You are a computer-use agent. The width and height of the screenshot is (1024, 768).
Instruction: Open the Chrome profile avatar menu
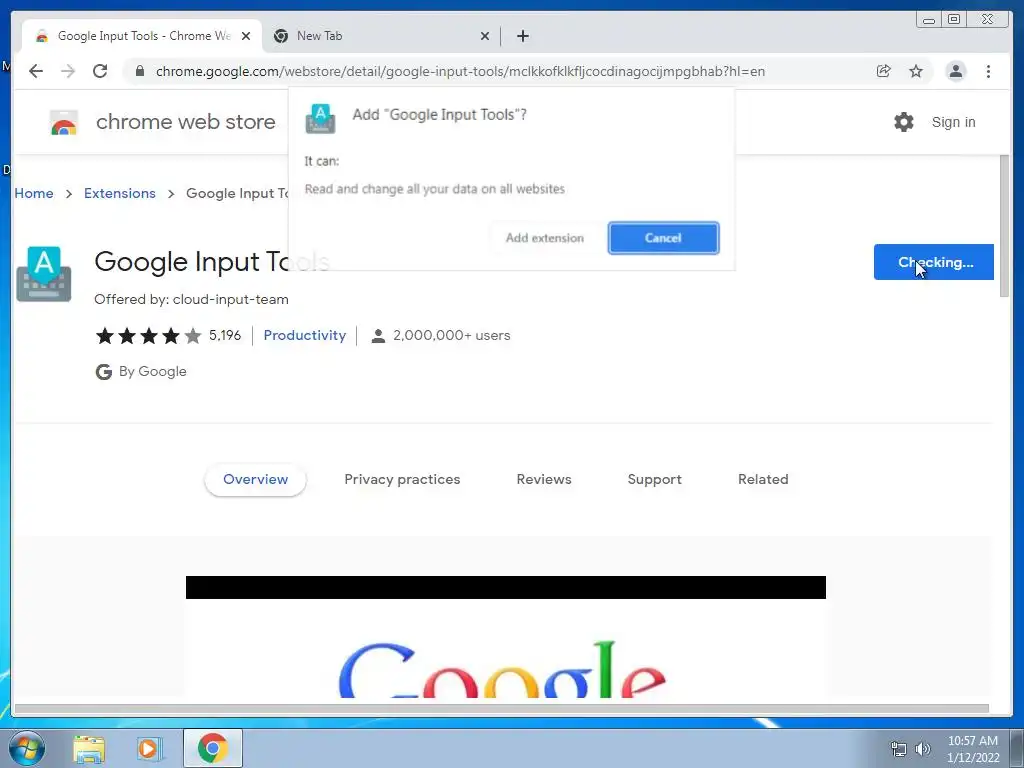(x=955, y=71)
